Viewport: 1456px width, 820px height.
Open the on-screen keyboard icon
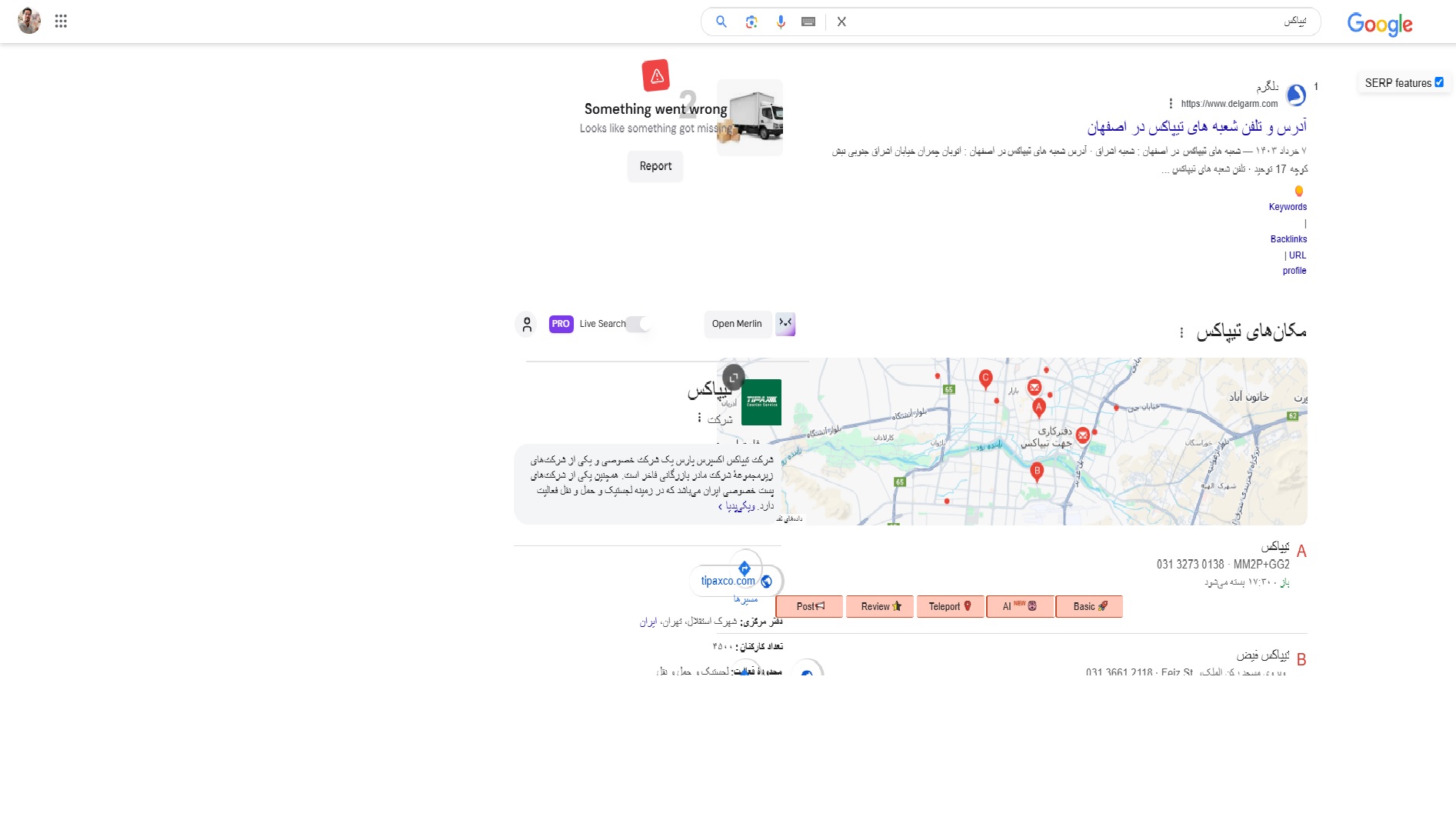tap(808, 22)
